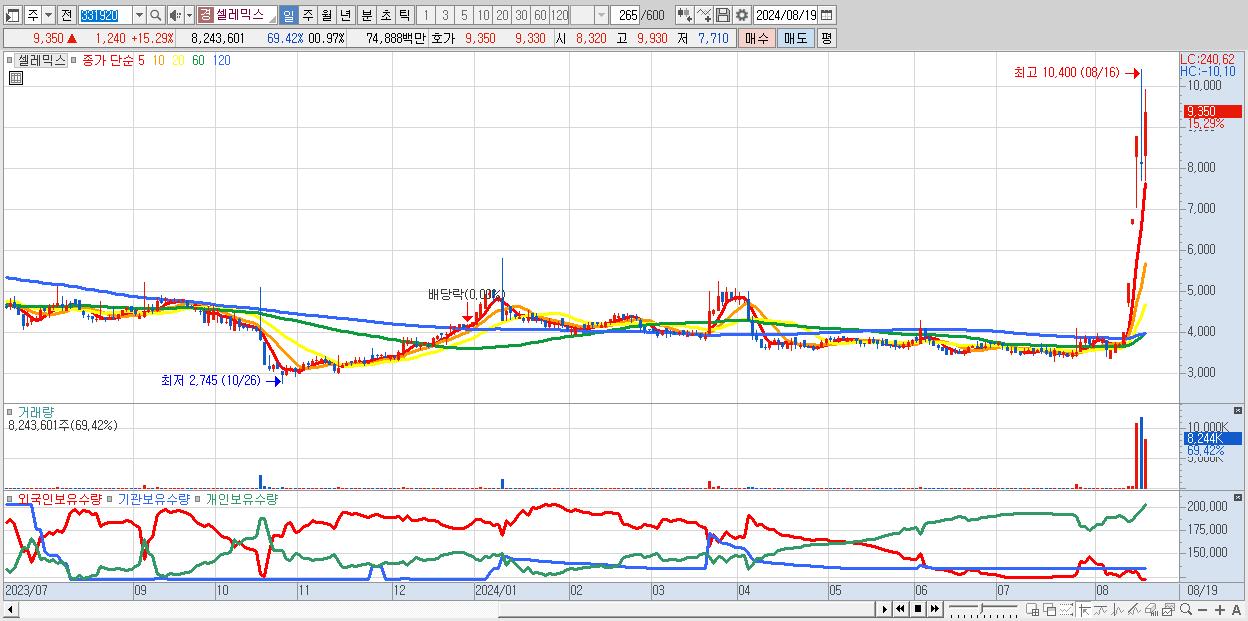This screenshot has width=1248, height=621.
Task: Click the chart type candlestick icon
Action: [x=683, y=15]
